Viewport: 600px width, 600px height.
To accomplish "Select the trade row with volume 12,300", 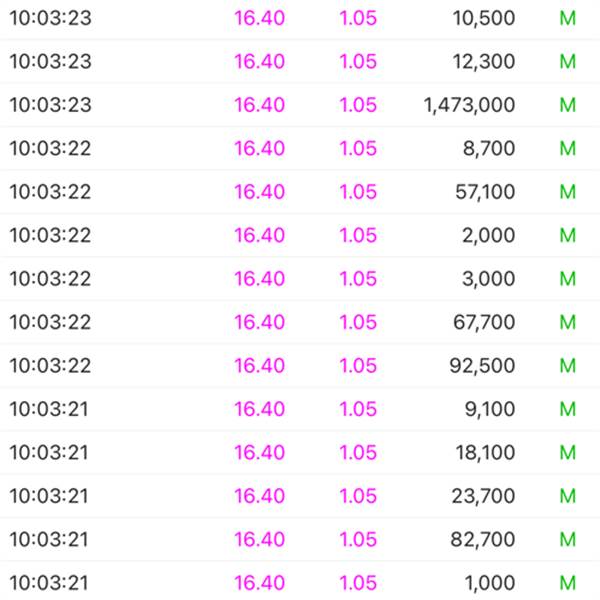I will (300, 61).
